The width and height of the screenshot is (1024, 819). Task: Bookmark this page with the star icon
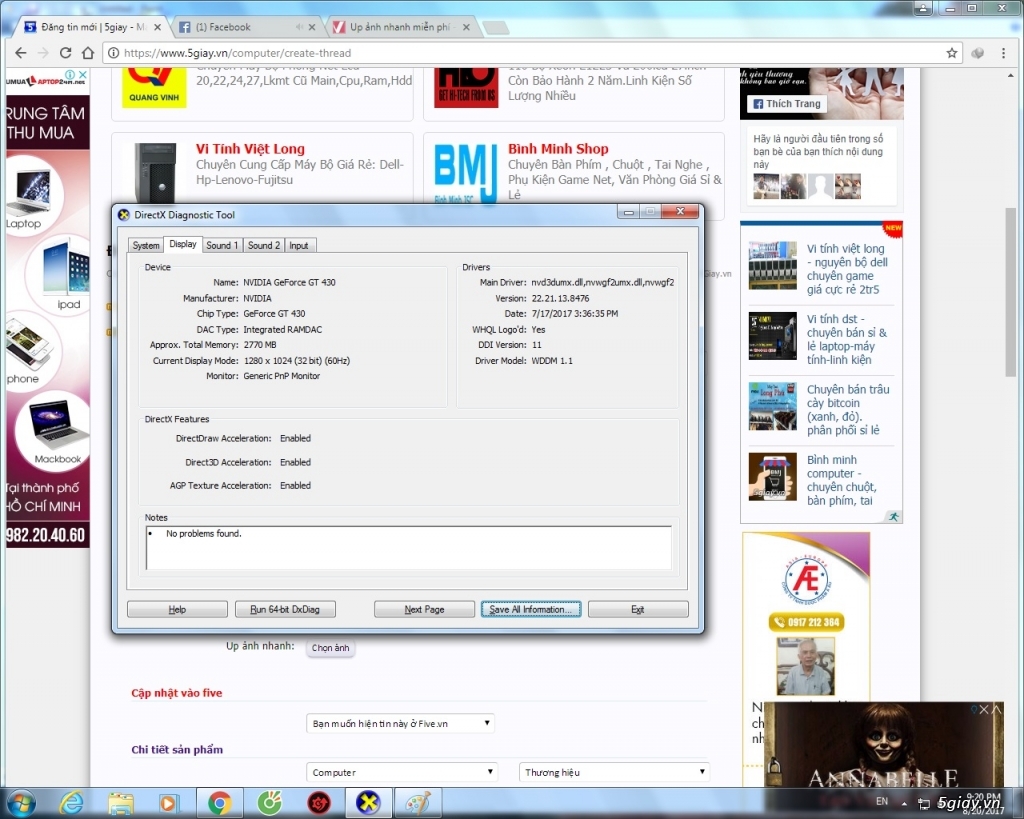[x=952, y=53]
